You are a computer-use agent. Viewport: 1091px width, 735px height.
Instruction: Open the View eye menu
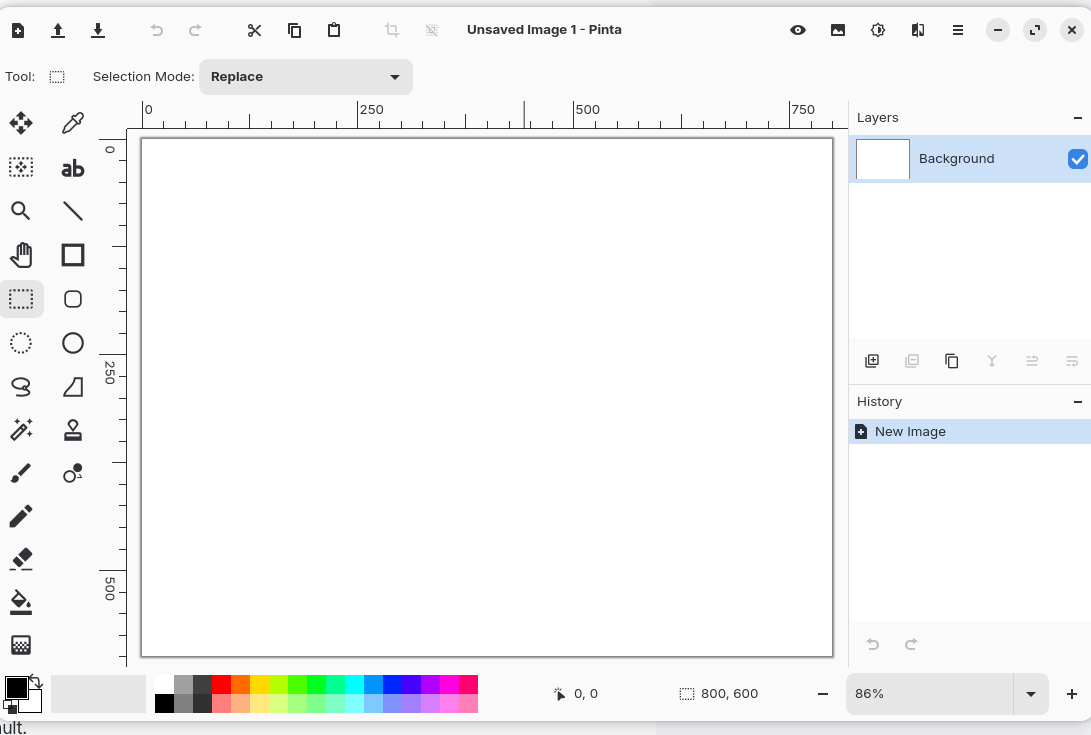tap(798, 30)
